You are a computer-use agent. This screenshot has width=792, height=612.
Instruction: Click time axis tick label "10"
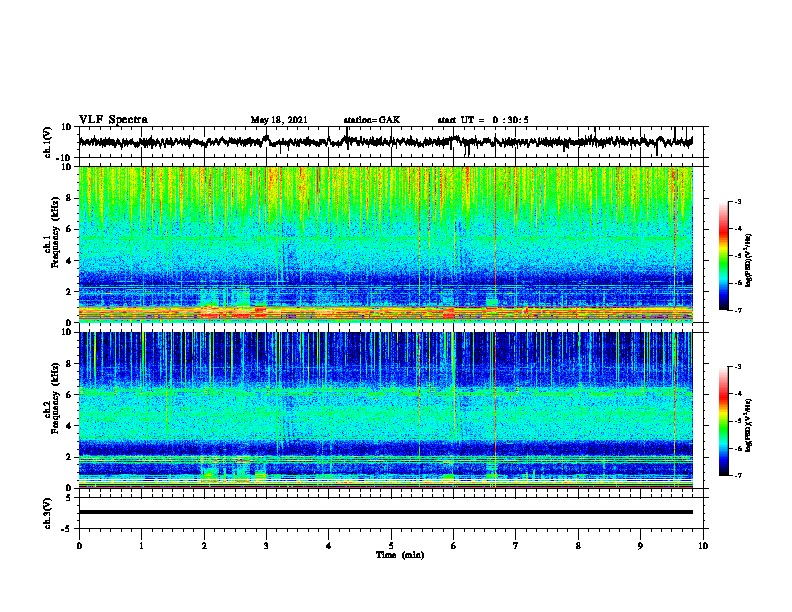point(703,546)
